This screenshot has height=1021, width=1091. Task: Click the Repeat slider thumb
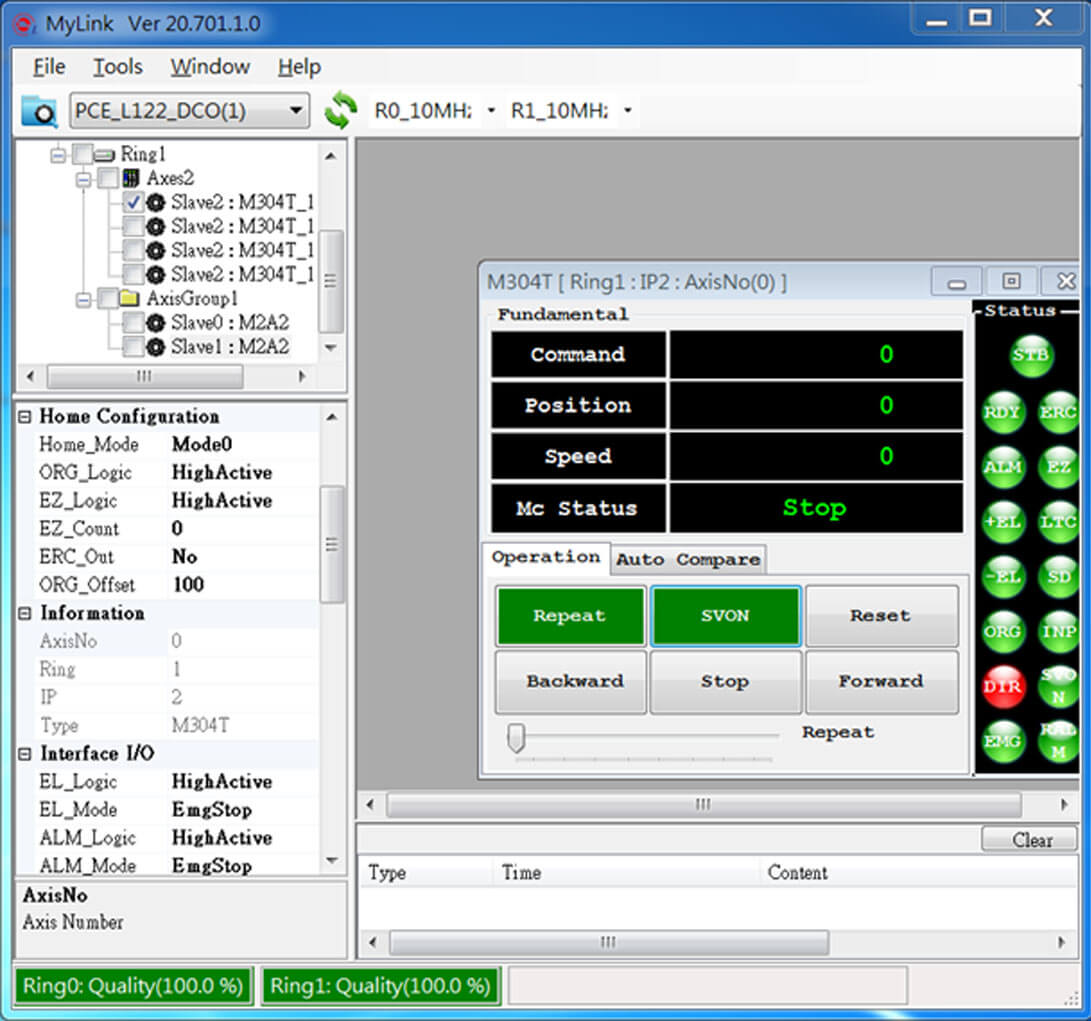coord(516,738)
